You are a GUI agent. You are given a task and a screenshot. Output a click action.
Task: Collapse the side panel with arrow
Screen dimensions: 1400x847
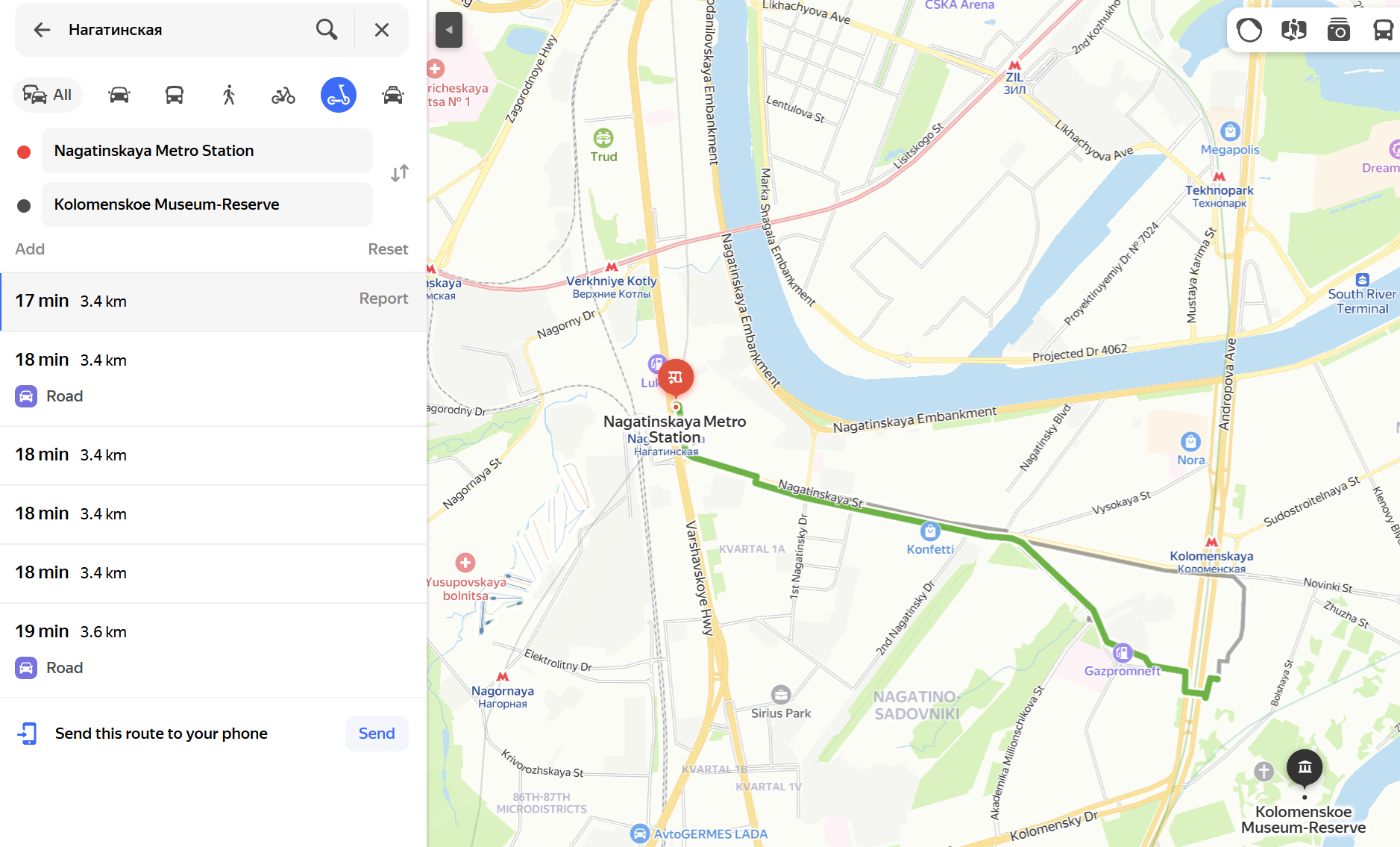[x=449, y=30]
